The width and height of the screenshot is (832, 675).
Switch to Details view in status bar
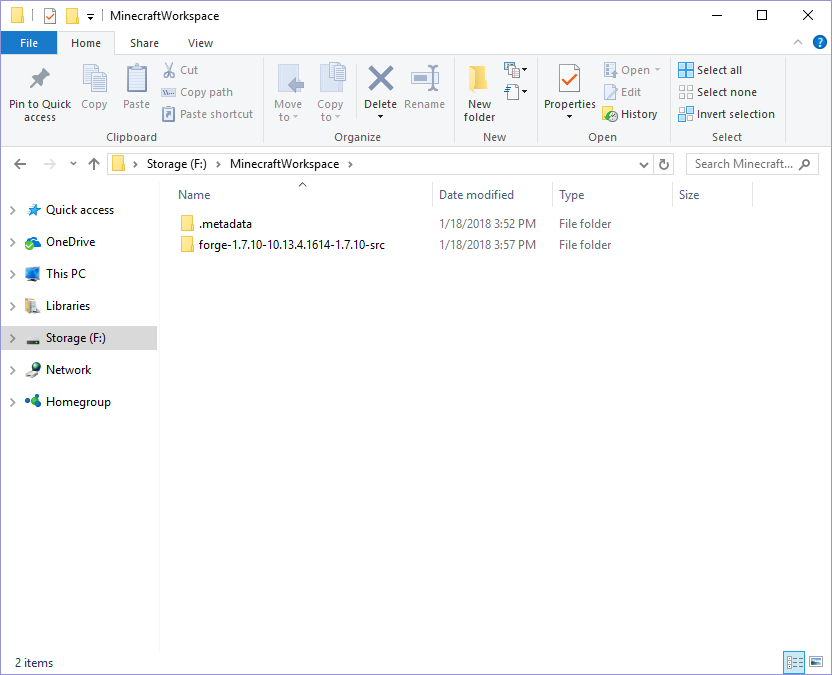point(794,662)
